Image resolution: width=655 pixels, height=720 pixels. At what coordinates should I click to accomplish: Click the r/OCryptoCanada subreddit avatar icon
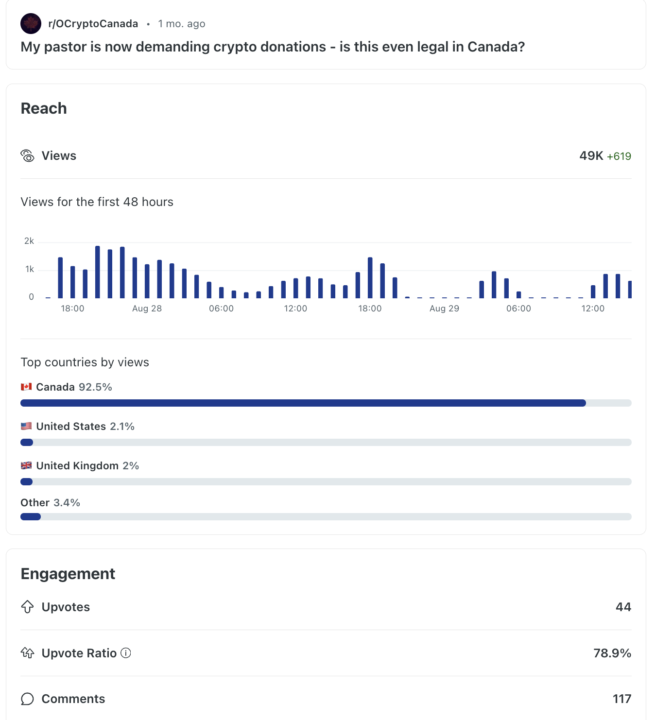click(31, 23)
